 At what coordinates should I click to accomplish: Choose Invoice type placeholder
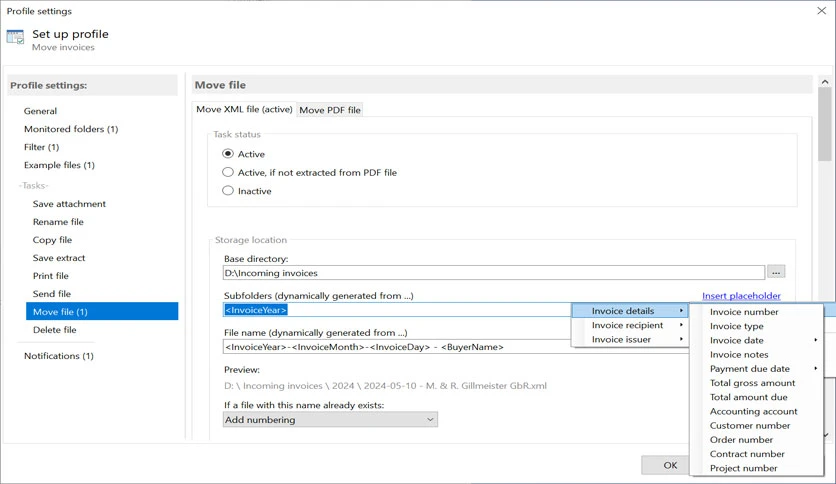(757, 326)
